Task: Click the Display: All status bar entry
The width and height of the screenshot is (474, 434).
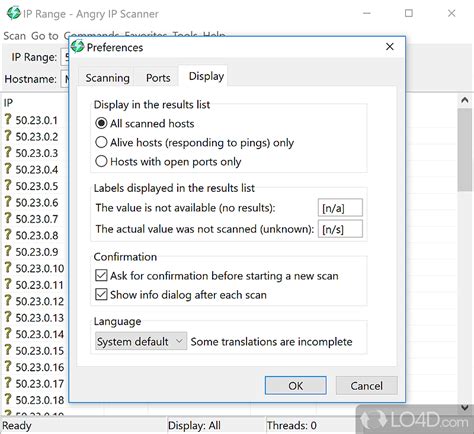Action: tap(194, 425)
